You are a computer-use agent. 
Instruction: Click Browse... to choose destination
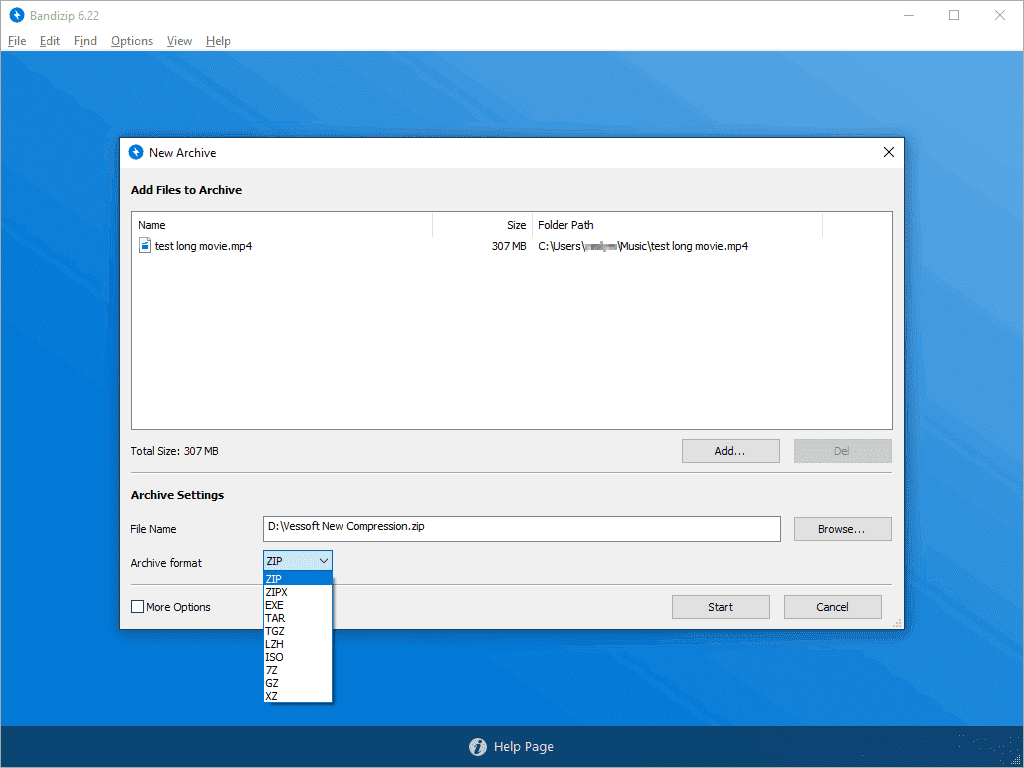(842, 529)
